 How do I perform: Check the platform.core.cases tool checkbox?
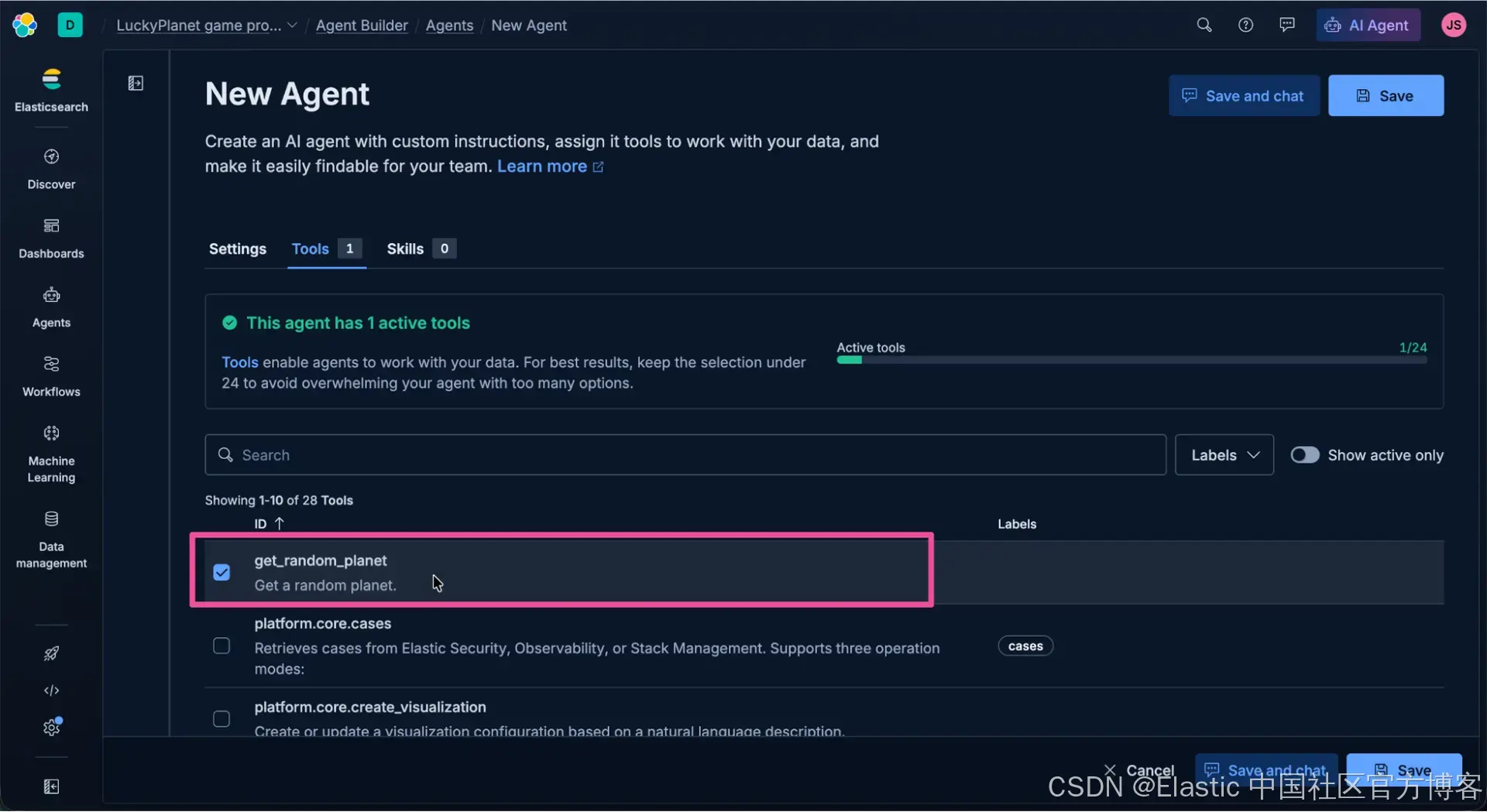pos(222,646)
